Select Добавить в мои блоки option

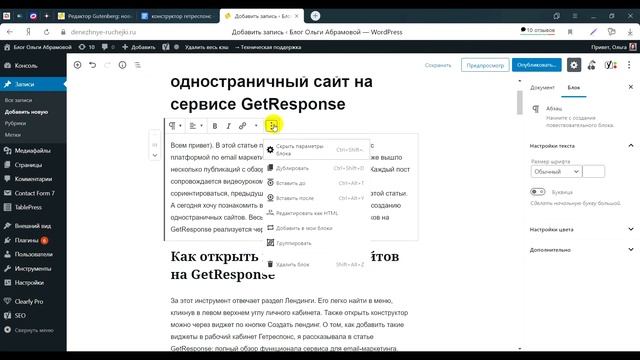[316, 228]
